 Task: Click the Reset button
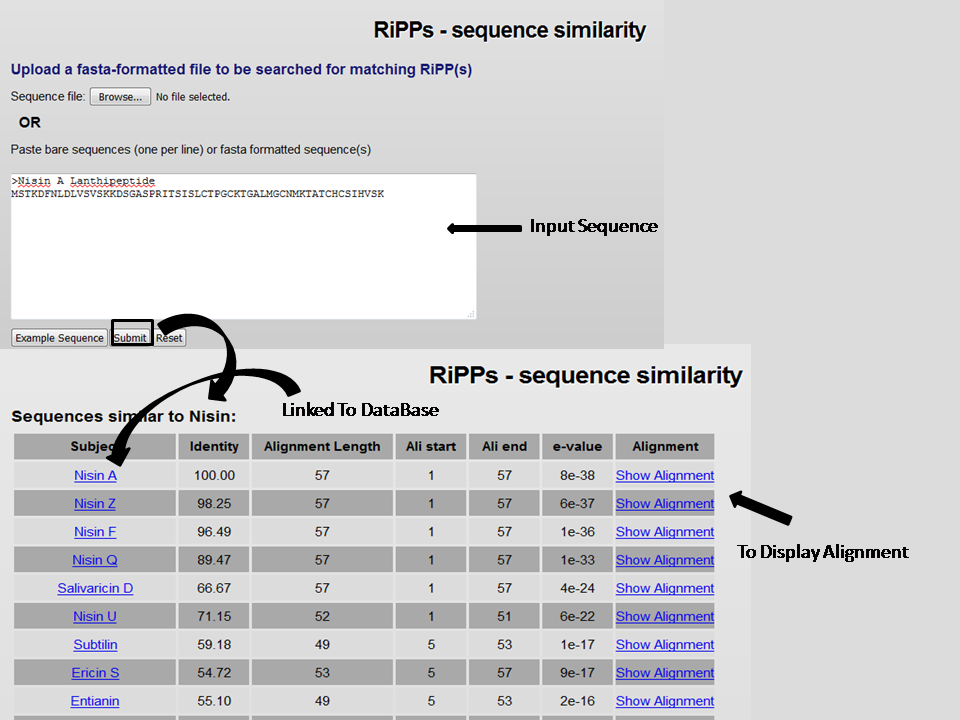tap(168, 337)
